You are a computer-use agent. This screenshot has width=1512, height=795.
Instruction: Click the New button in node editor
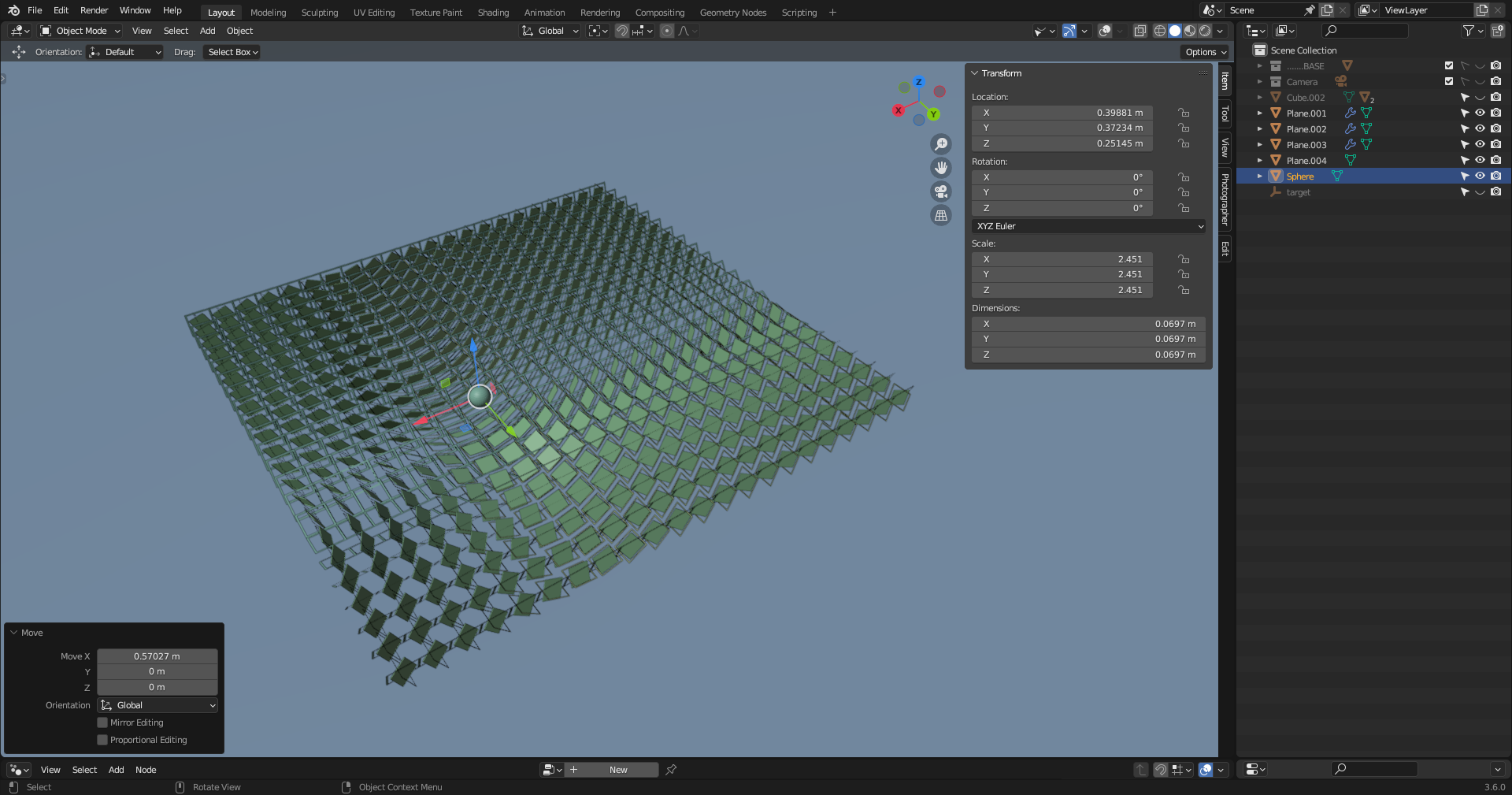click(618, 770)
